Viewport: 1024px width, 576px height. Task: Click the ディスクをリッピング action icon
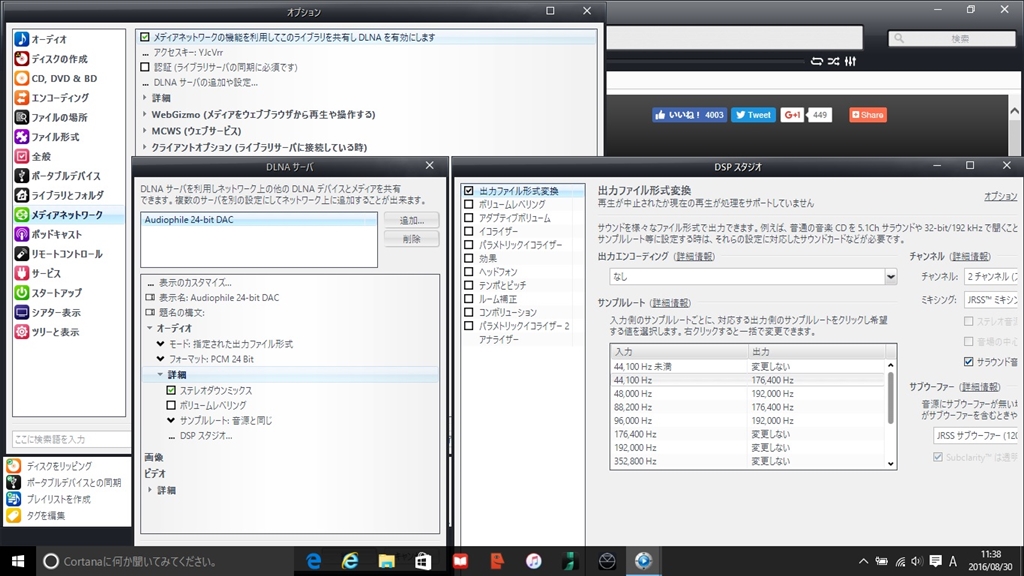point(14,466)
